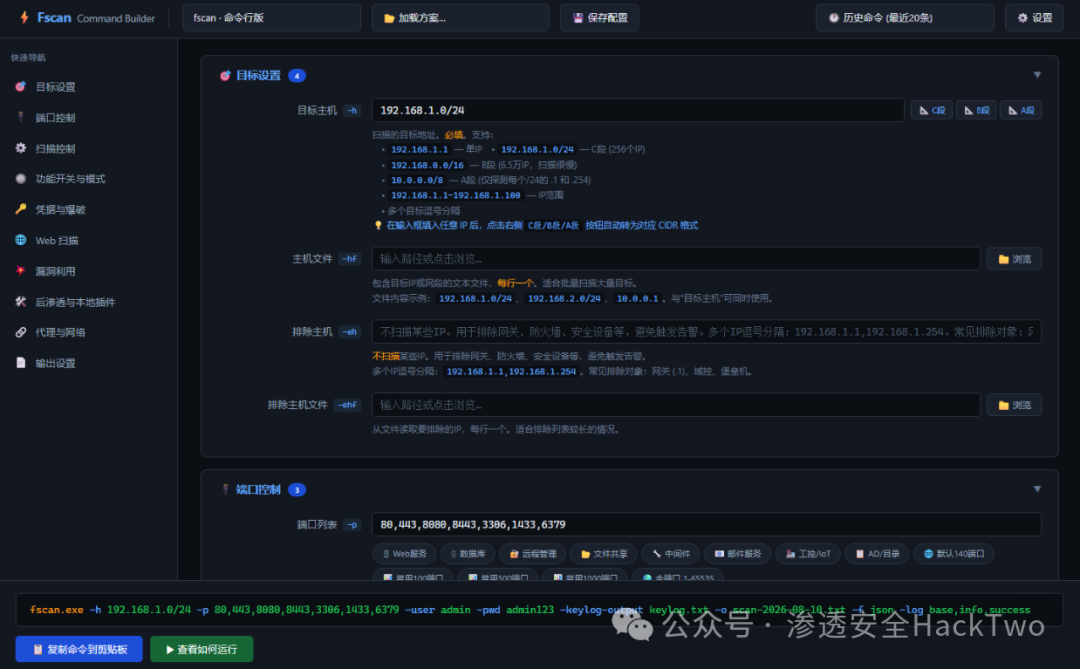Convert target to B段 CIDR

pyautogui.click(x=977, y=110)
